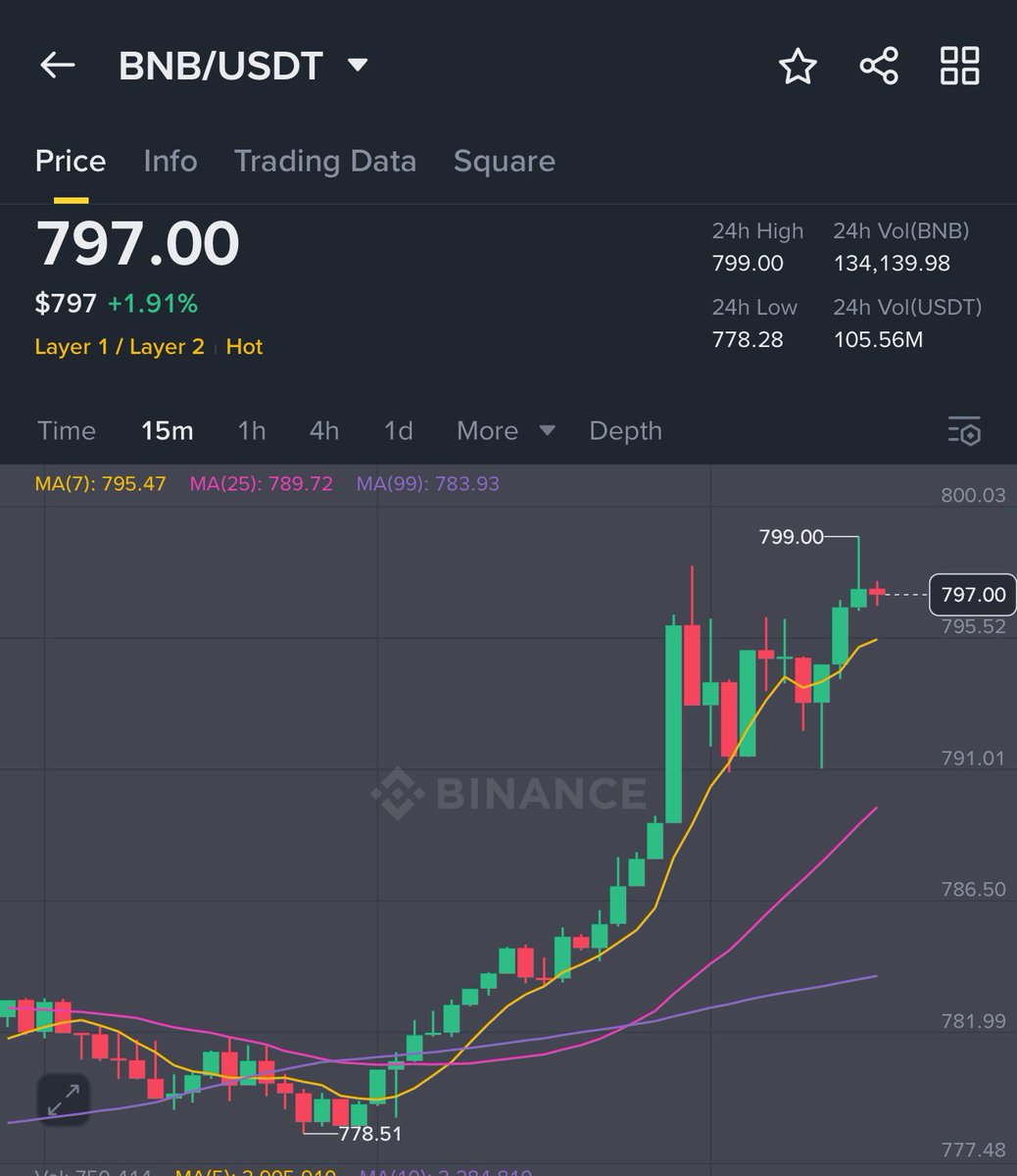The height and width of the screenshot is (1176, 1017).
Task: Tap the MA(99): 783.93 indicator label
Action: [428, 484]
